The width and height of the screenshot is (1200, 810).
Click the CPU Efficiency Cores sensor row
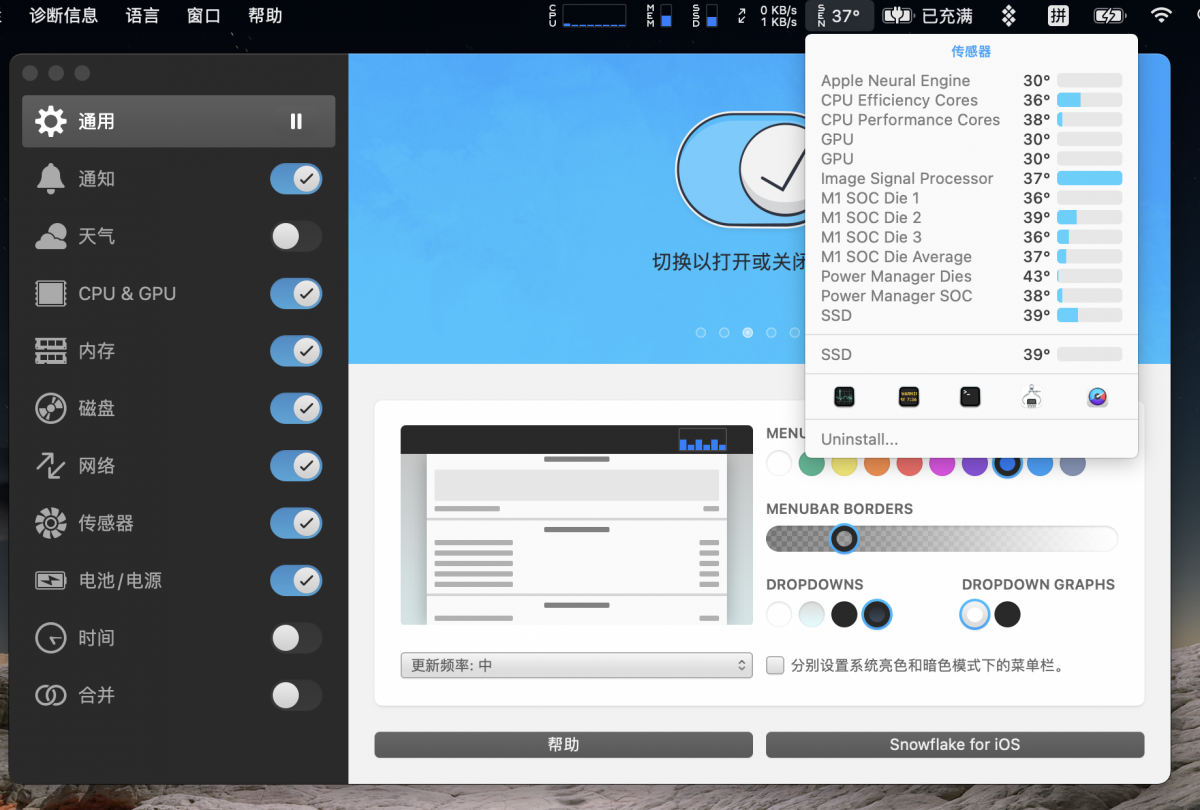point(971,100)
